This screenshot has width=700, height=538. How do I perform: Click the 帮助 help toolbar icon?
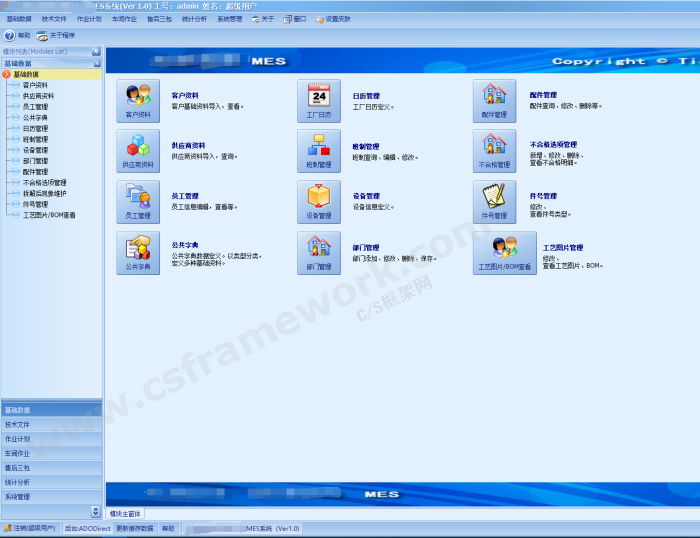(x=17, y=35)
